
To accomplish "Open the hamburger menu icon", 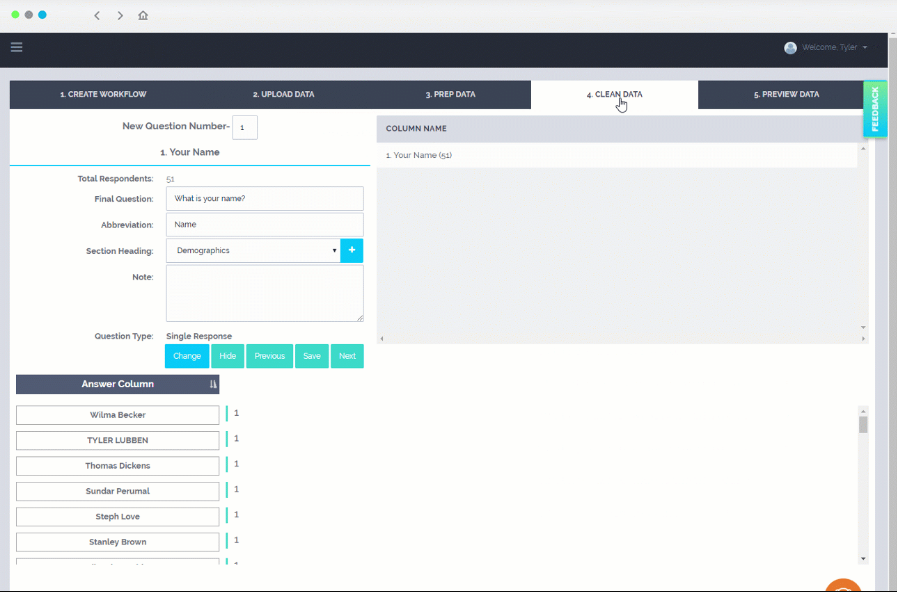I will click(17, 47).
